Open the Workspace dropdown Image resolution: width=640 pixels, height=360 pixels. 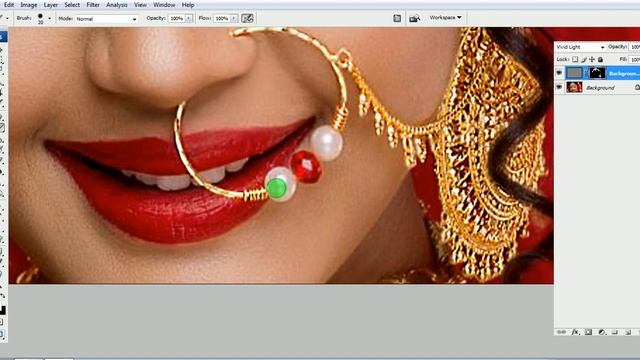445,18
